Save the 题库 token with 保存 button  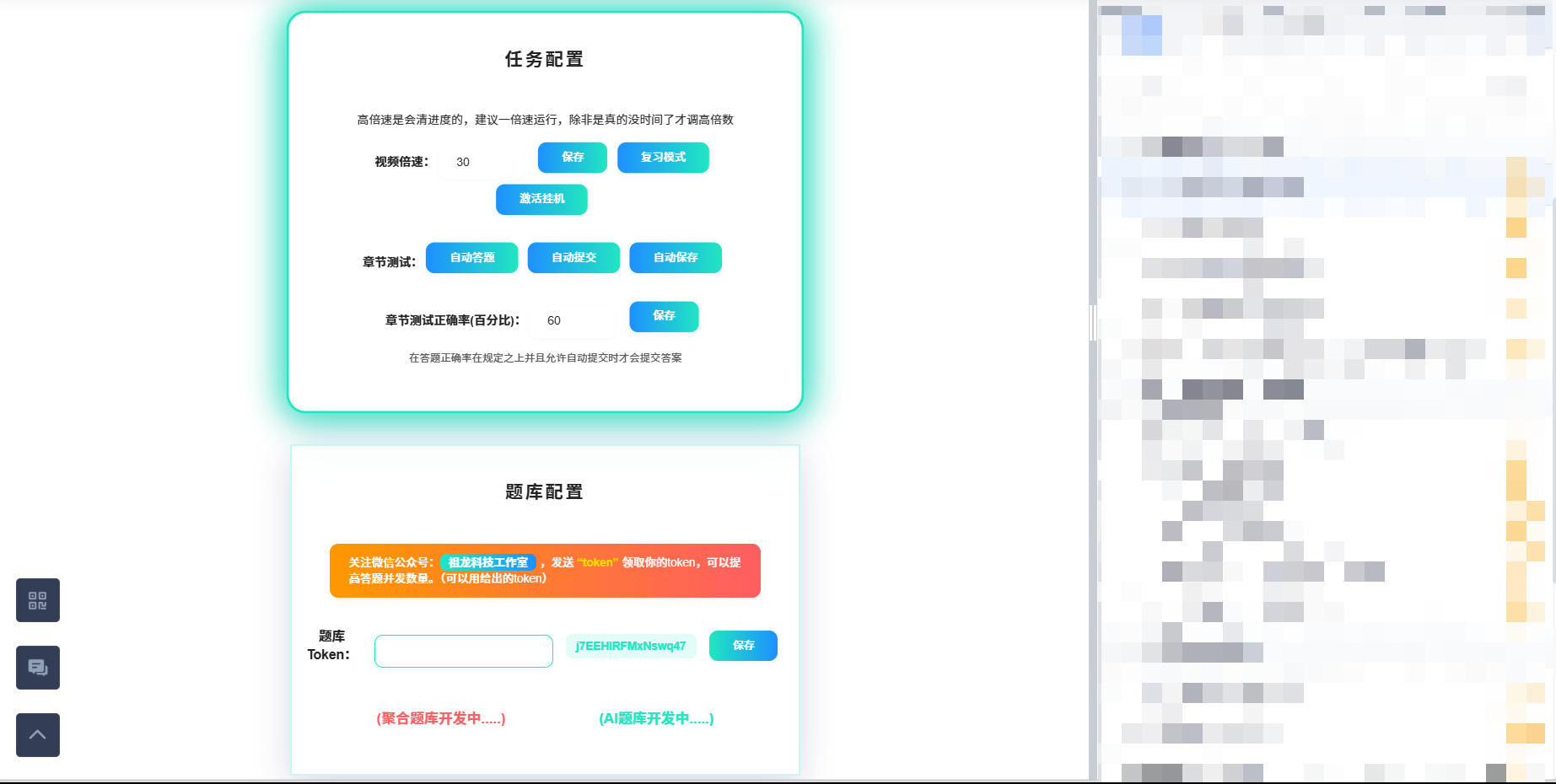(x=743, y=646)
